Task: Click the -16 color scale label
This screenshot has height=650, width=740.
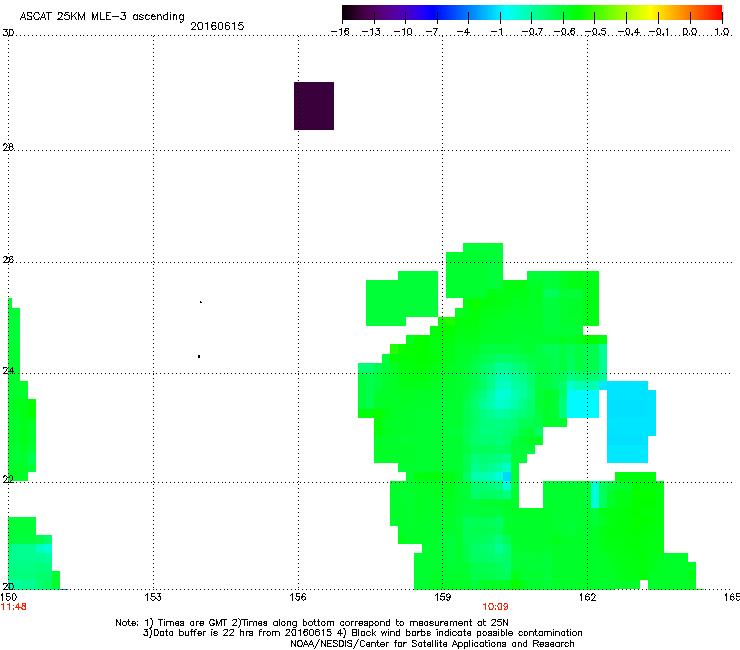Action: pos(340,32)
